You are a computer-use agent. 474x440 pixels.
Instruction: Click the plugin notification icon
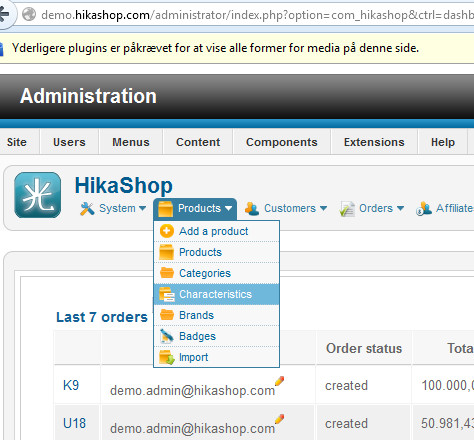(1, 49)
